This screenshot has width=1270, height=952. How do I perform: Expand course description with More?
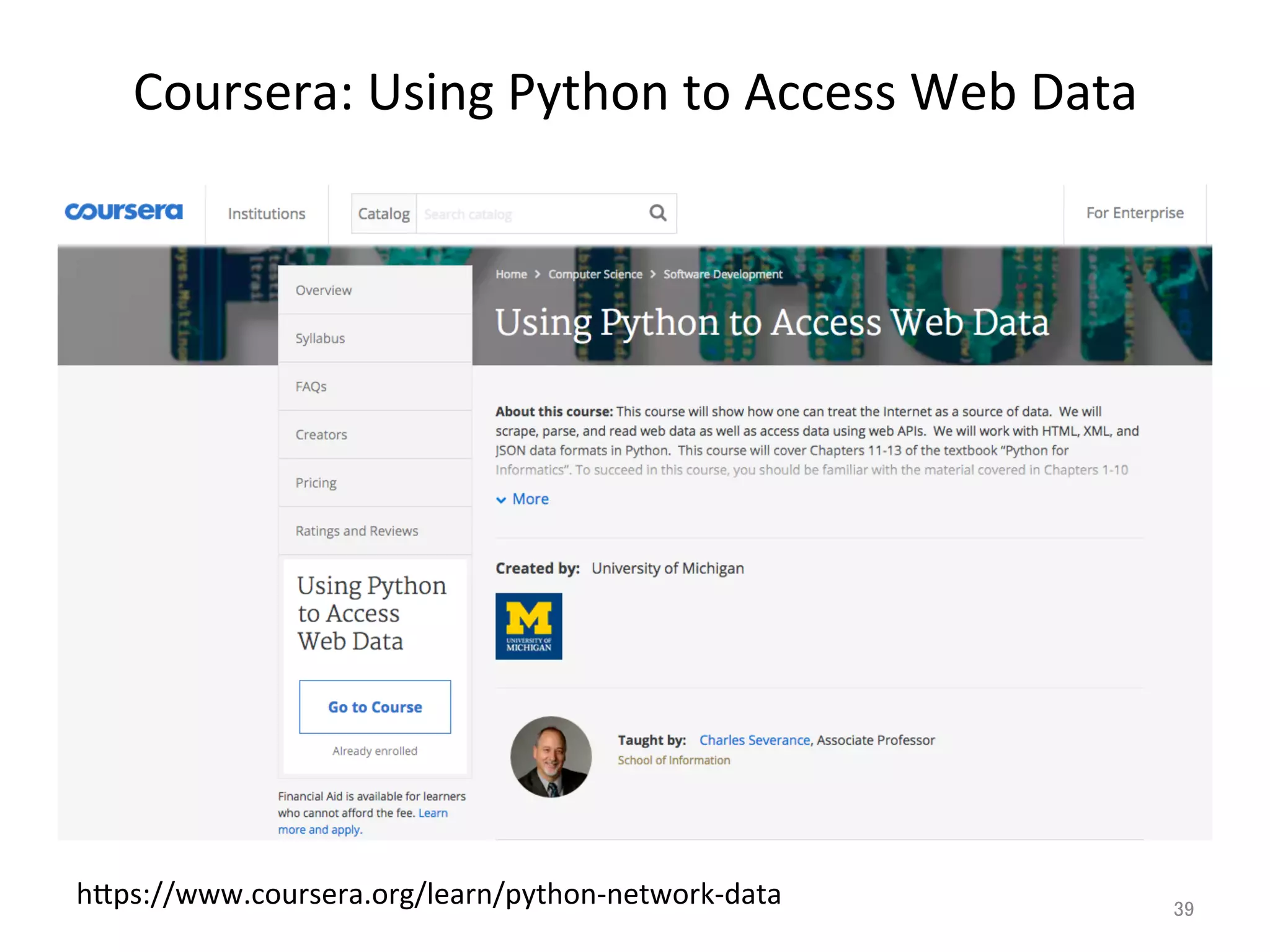[523, 499]
